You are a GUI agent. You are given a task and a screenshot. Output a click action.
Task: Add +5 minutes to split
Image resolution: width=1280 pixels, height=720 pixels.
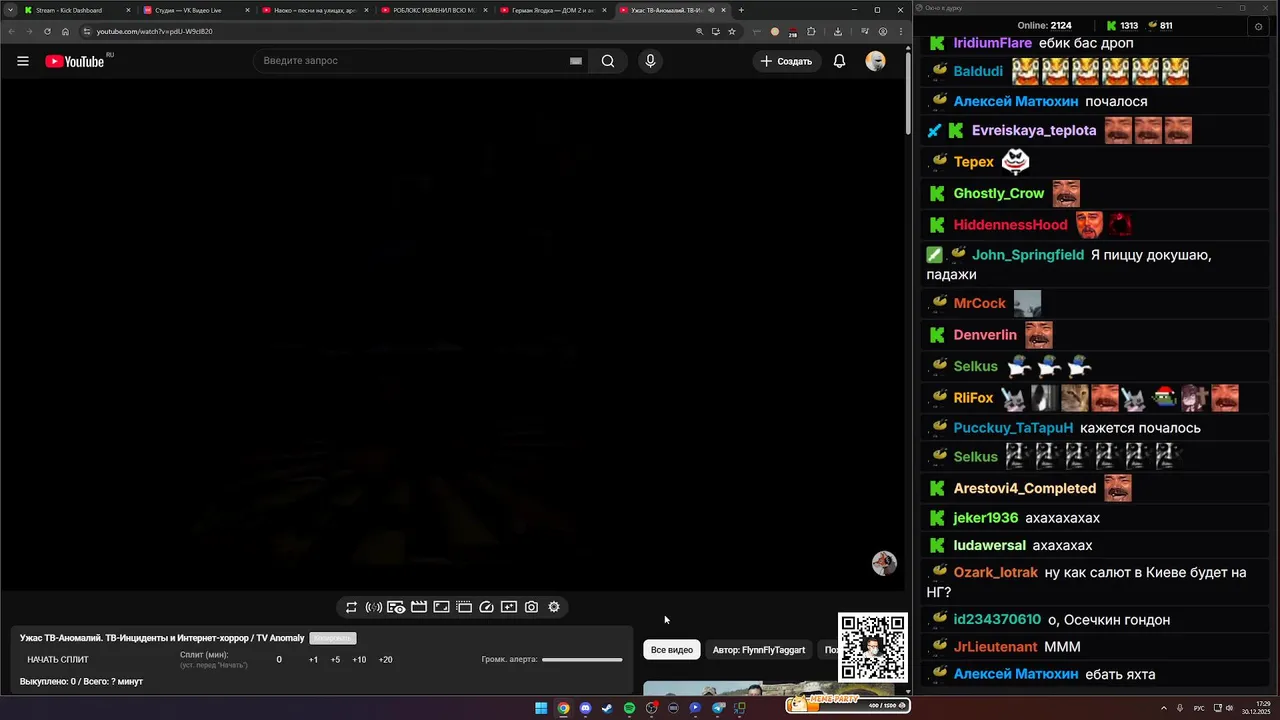[x=335, y=660]
